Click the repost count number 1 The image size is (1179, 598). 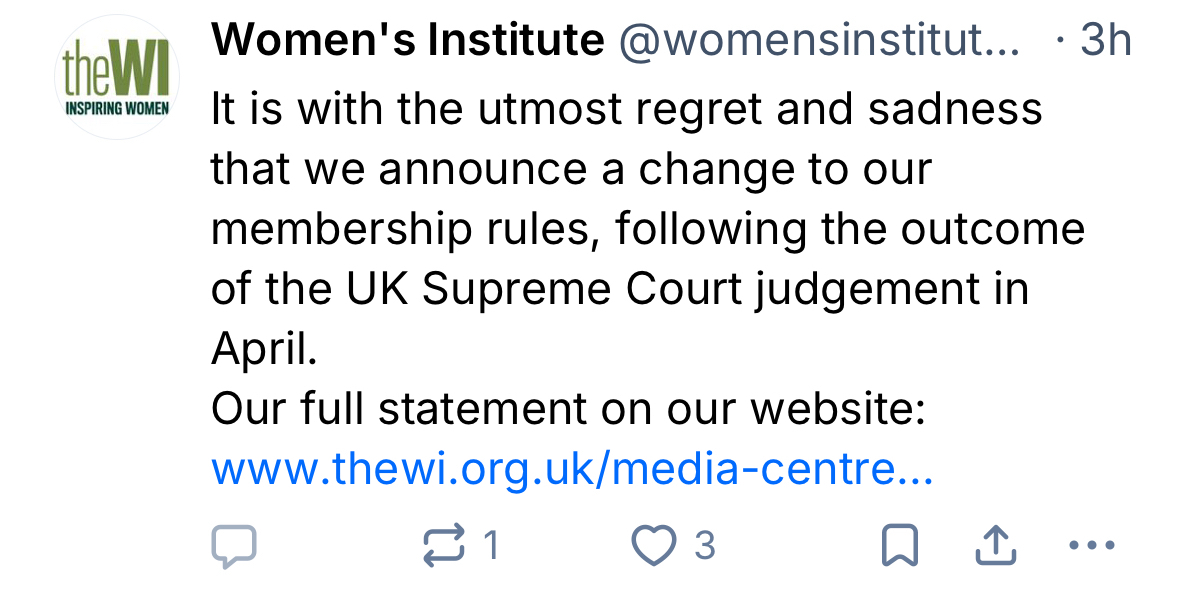(491, 546)
